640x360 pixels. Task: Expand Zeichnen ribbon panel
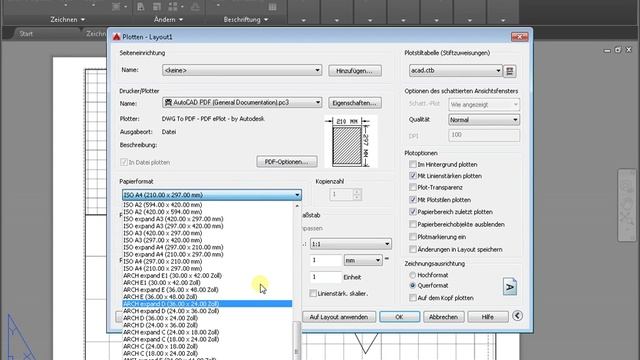tap(67, 20)
